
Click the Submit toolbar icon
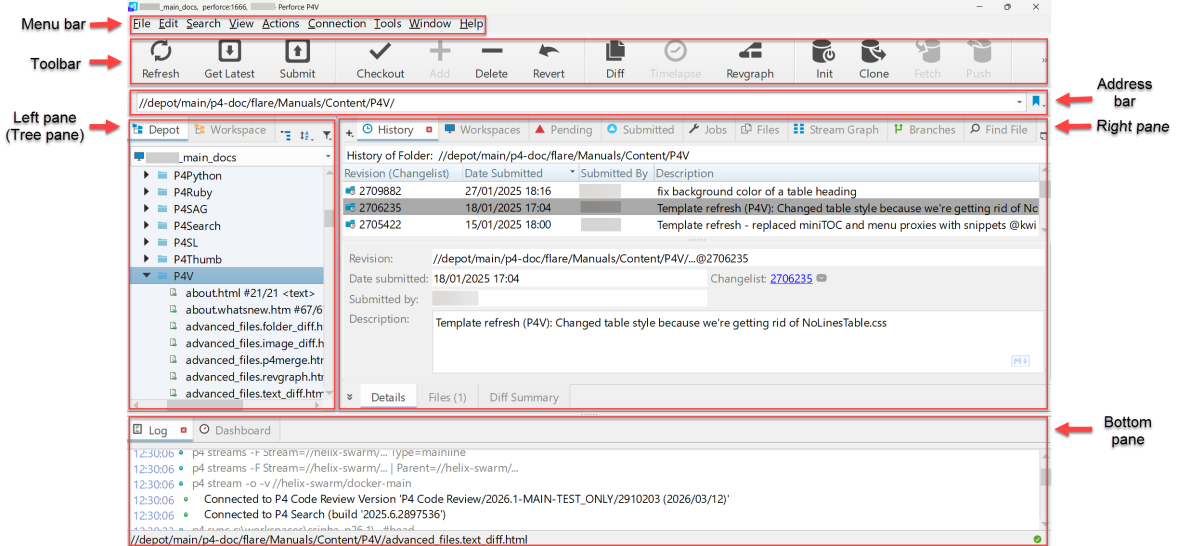[298, 51]
